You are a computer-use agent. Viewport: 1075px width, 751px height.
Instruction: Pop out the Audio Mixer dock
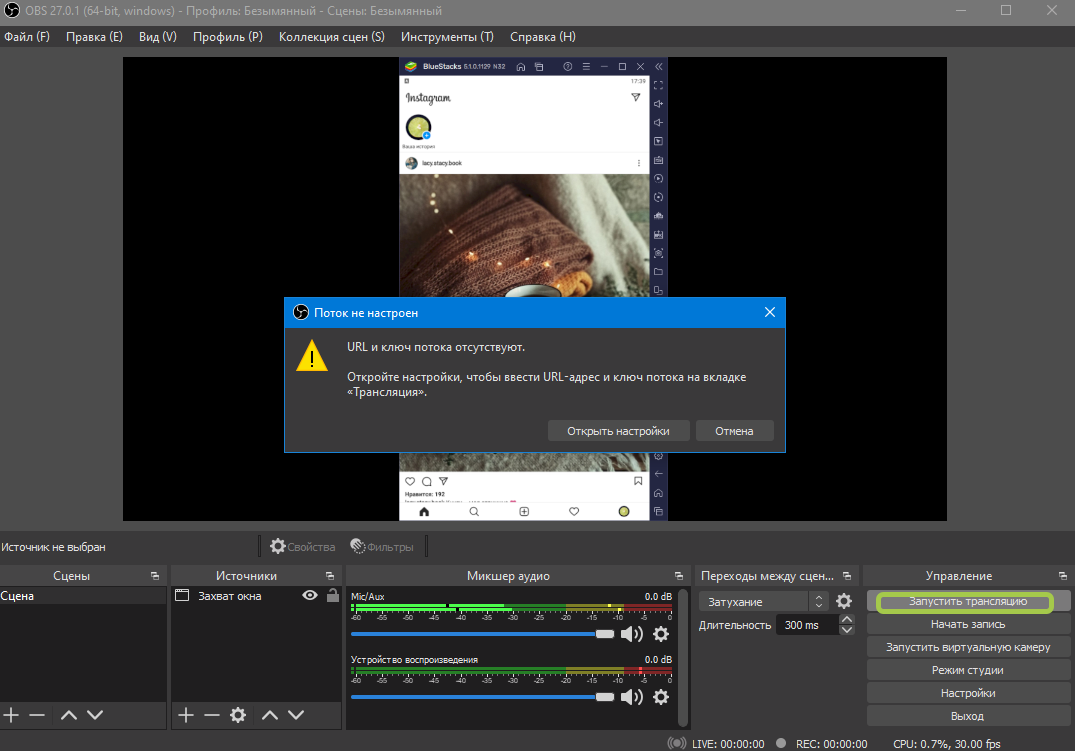click(681, 576)
